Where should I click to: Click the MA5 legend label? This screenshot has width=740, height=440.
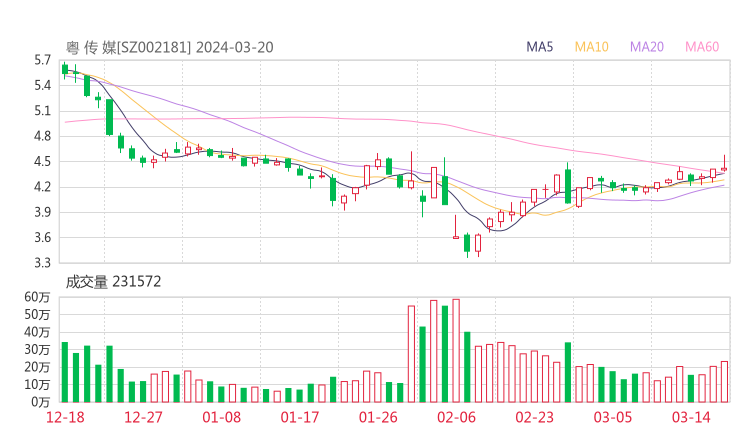tap(539, 47)
